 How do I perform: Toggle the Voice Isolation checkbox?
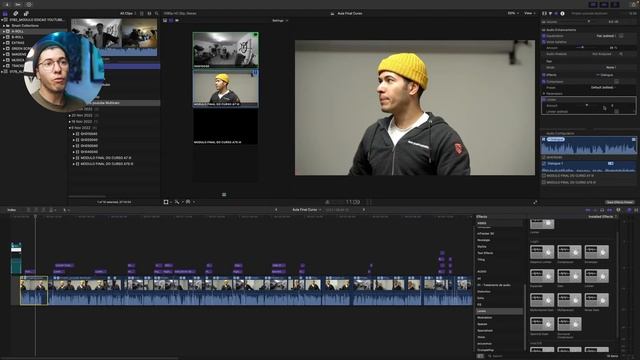(544, 42)
